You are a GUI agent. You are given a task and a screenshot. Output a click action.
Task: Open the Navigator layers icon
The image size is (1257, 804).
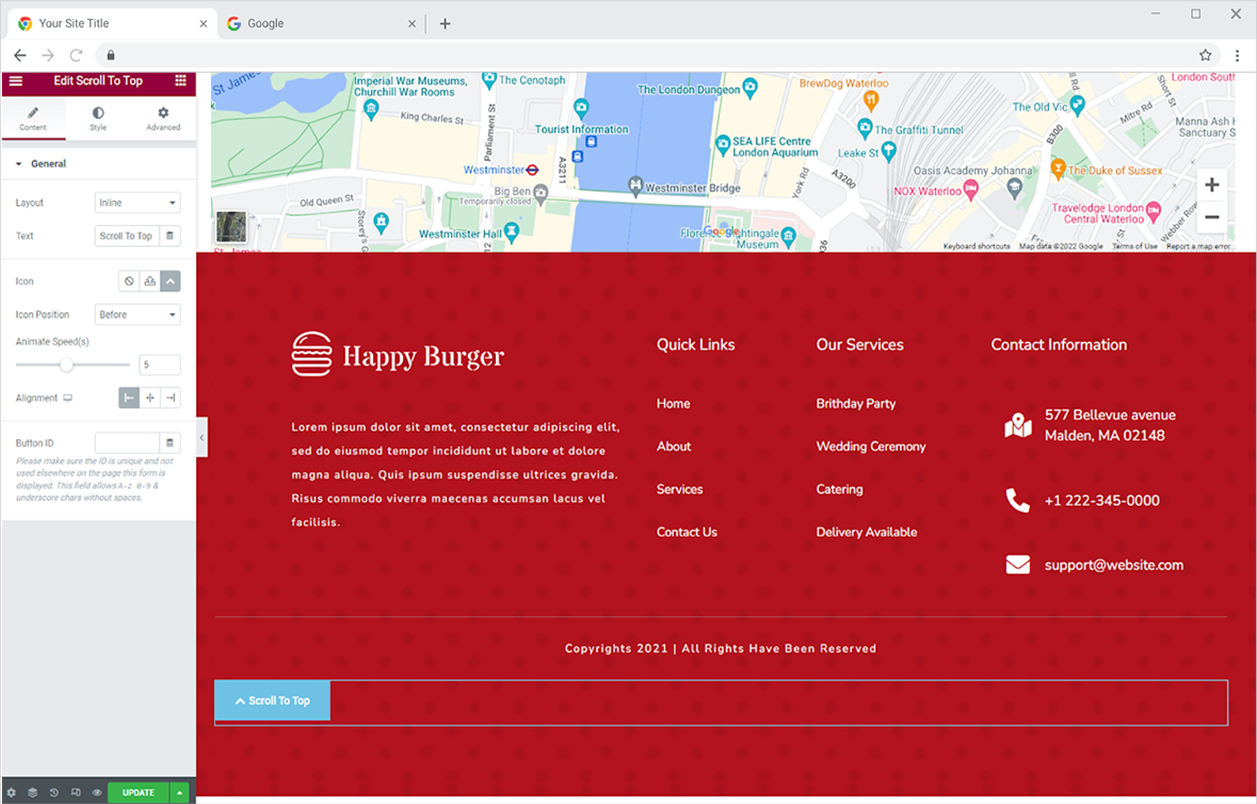click(x=32, y=793)
